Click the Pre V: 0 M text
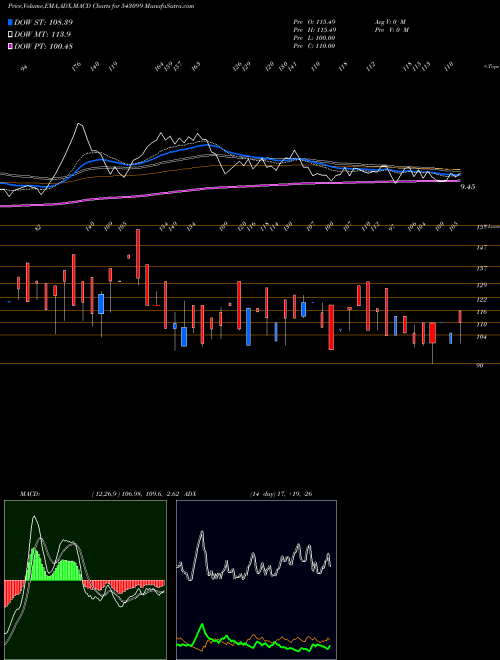The width and height of the screenshot is (500, 660). [391, 30]
